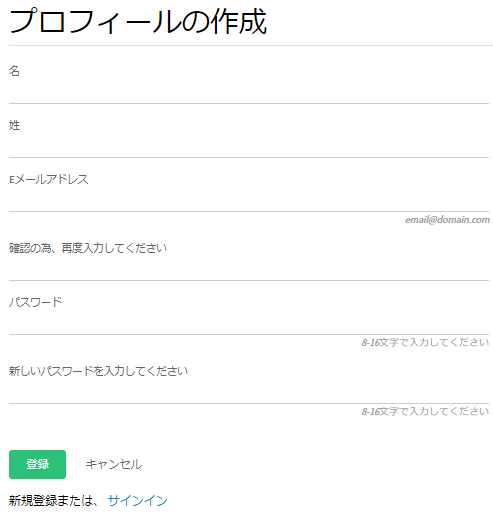Screen dimensions: 493x528
Task: Click the 新規登録または text
Action: tap(53, 500)
